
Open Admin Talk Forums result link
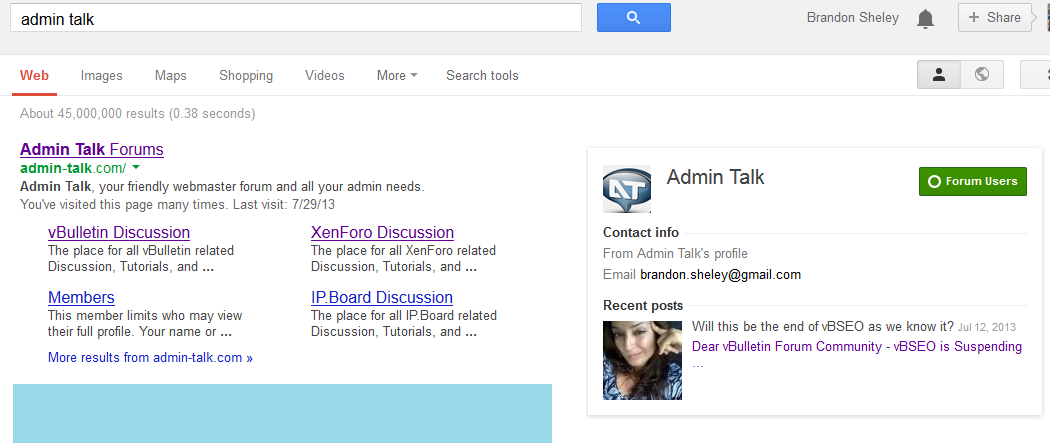pyautogui.click(x=92, y=149)
